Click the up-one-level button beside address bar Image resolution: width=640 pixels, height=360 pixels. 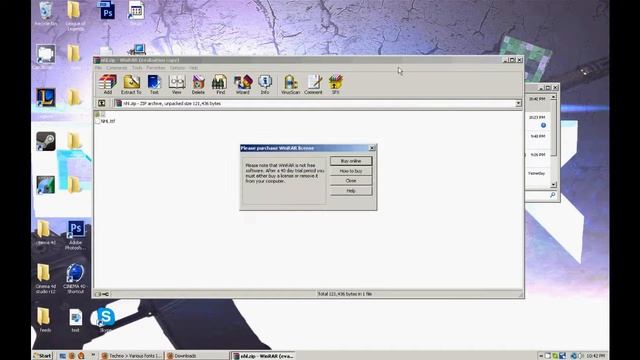(102, 103)
